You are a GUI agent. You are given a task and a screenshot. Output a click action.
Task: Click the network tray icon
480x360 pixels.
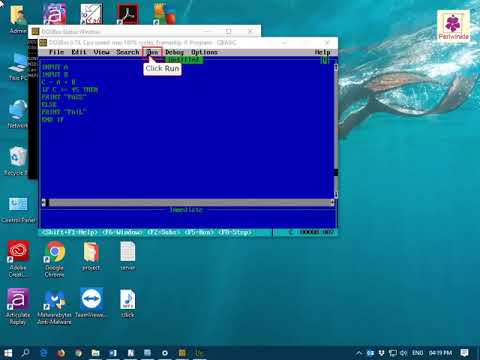(393, 353)
